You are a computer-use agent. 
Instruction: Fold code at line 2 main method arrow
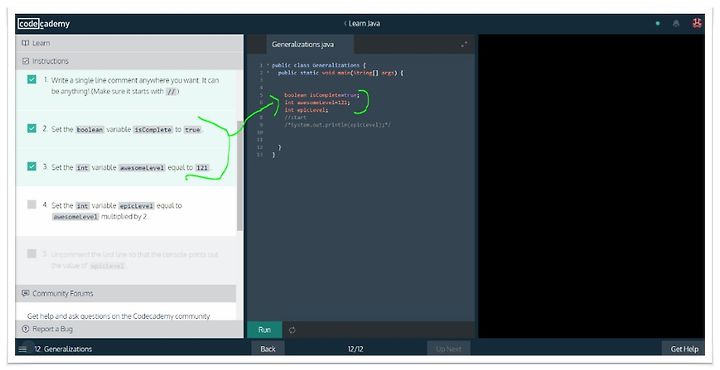268,73
